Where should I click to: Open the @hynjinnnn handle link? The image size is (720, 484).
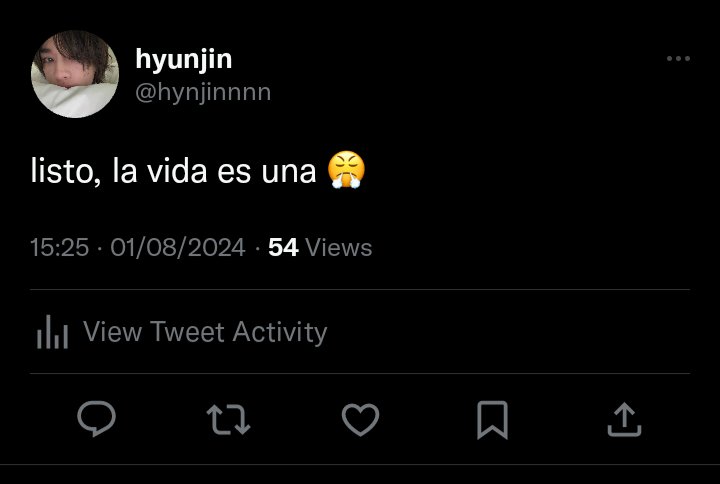pyautogui.click(x=203, y=93)
